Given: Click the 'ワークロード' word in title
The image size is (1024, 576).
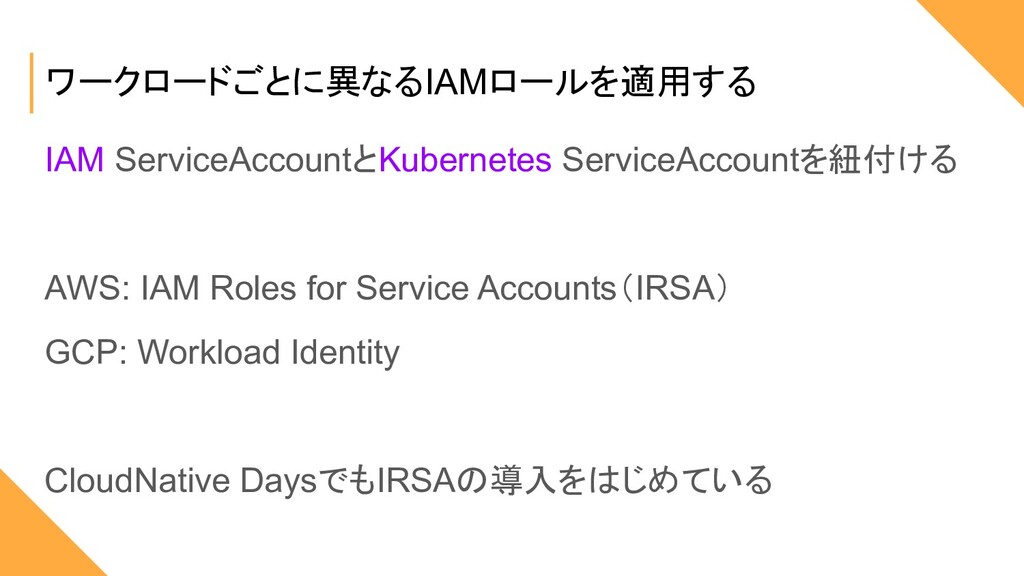Looking at the screenshot, I should pos(136,82).
